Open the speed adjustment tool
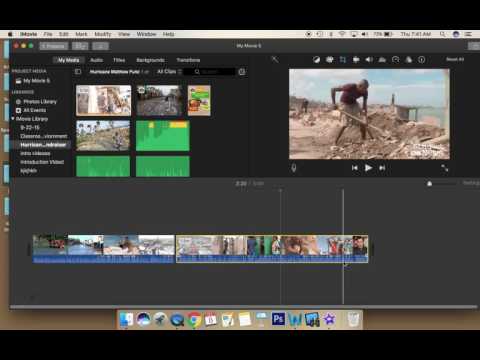The height and width of the screenshot is (360, 480). click(395, 60)
